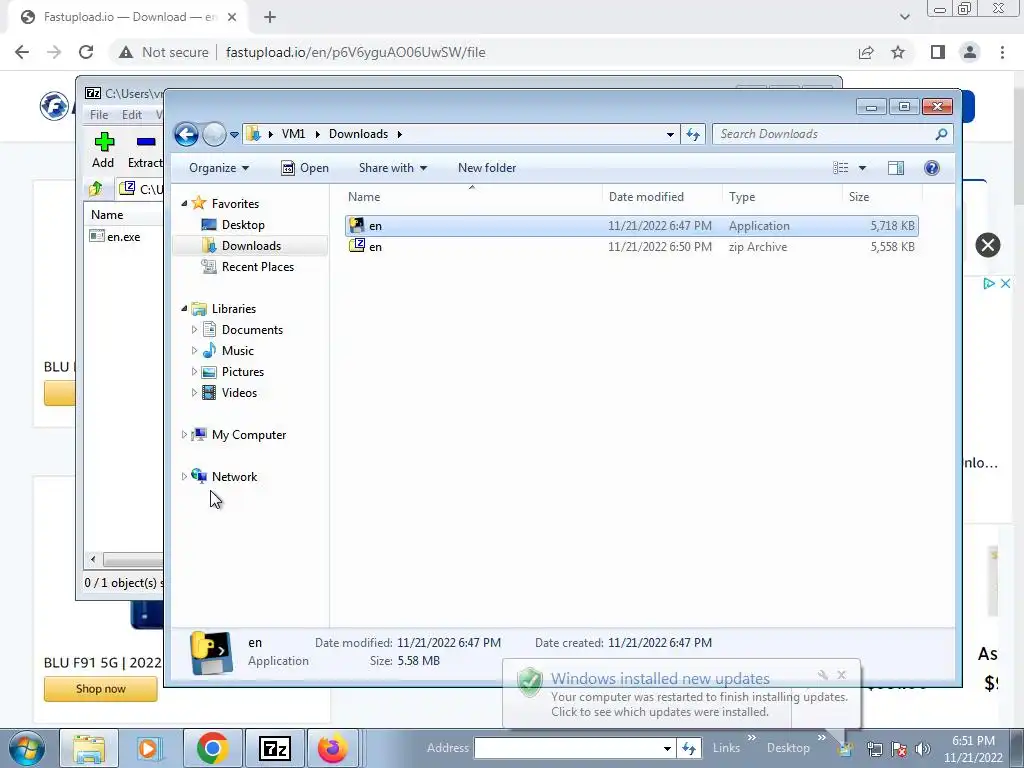
Task: Toggle the preview pane icon
Action: [896, 168]
